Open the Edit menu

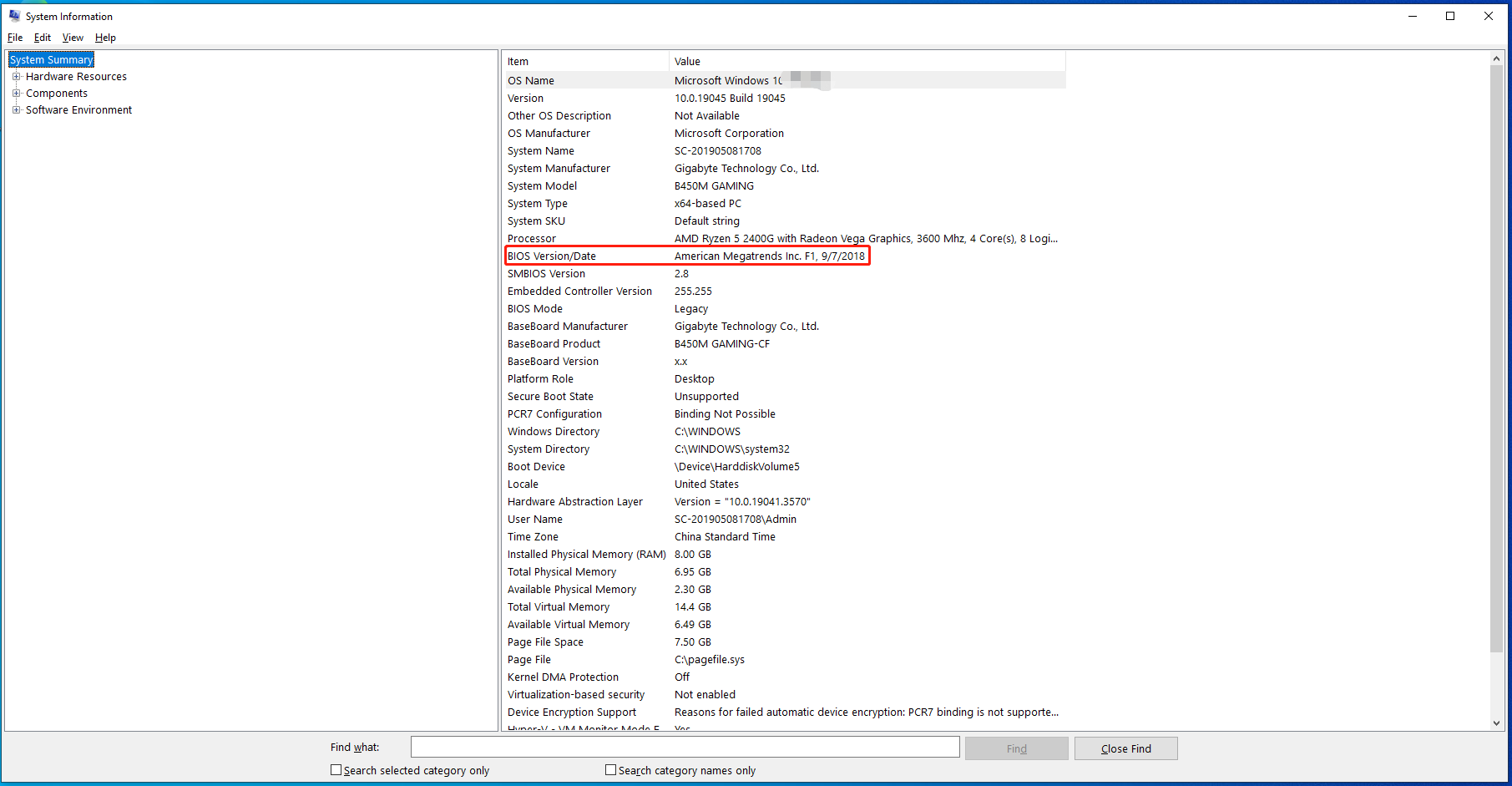point(43,38)
